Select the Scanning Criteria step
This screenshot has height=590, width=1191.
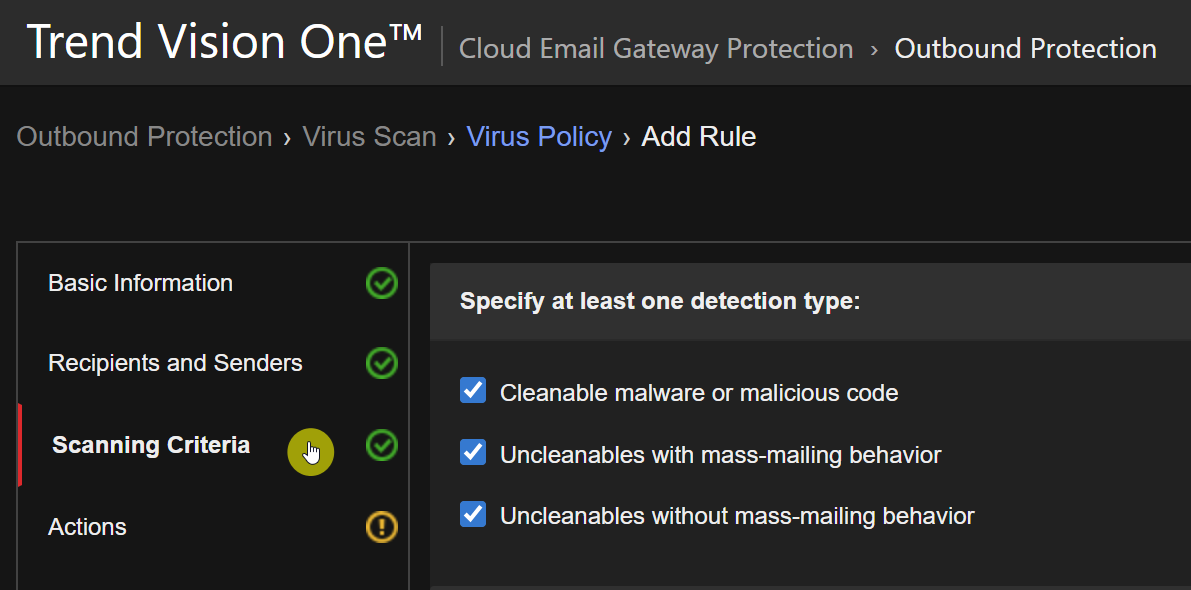tap(151, 445)
